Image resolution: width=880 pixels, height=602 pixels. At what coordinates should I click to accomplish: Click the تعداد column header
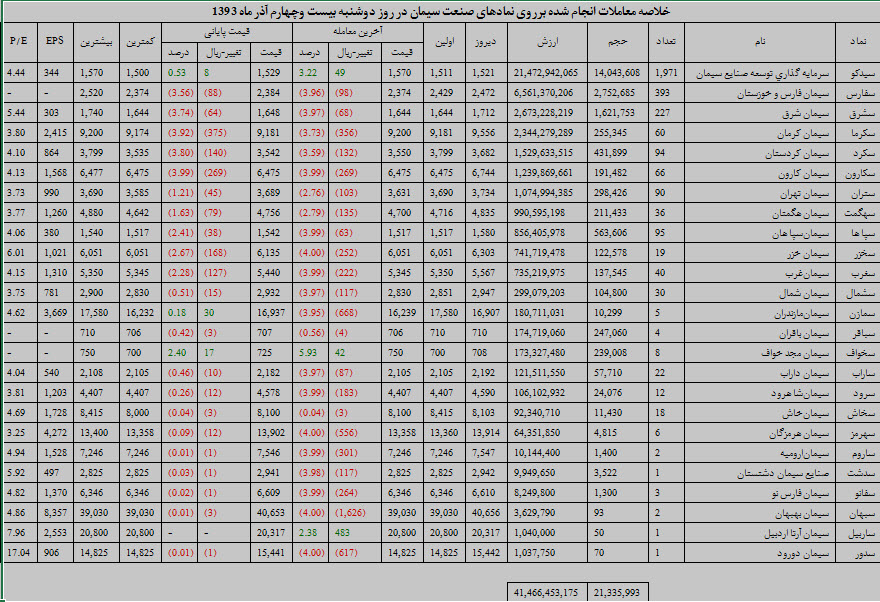pos(666,42)
